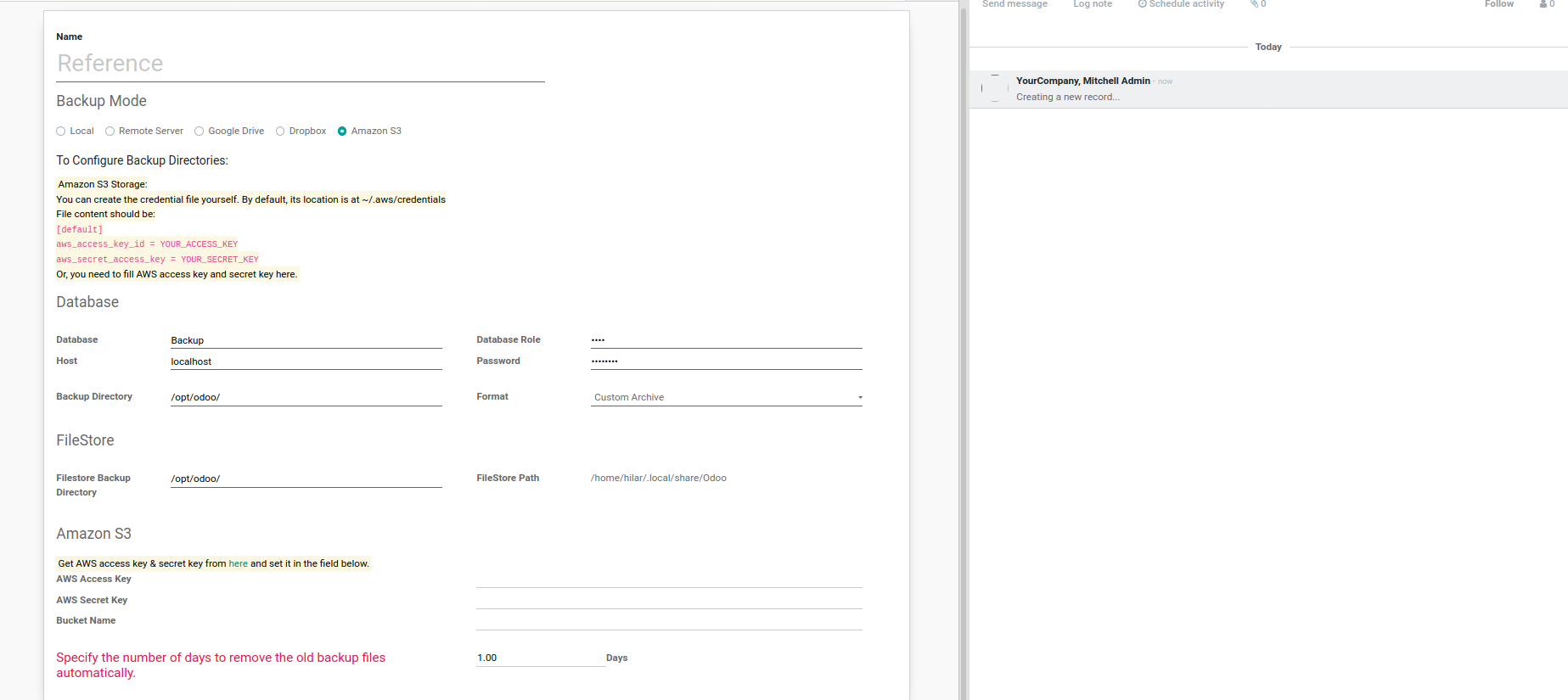Click the FileStore section heading
Viewport: 1568px width, 700px height.
pyautogui.click(x=85, y=440)
